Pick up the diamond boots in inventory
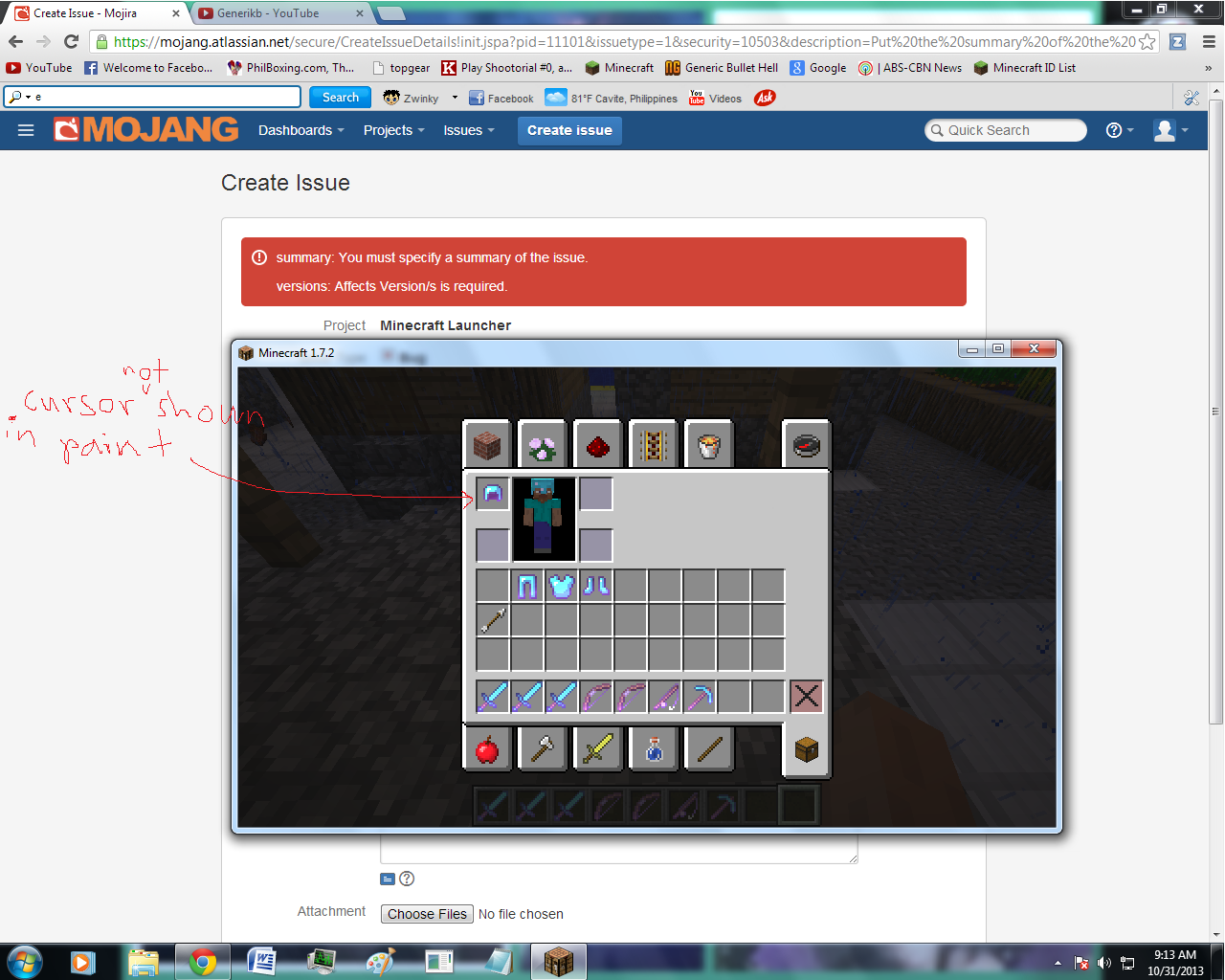 click(x=596, y=586)
